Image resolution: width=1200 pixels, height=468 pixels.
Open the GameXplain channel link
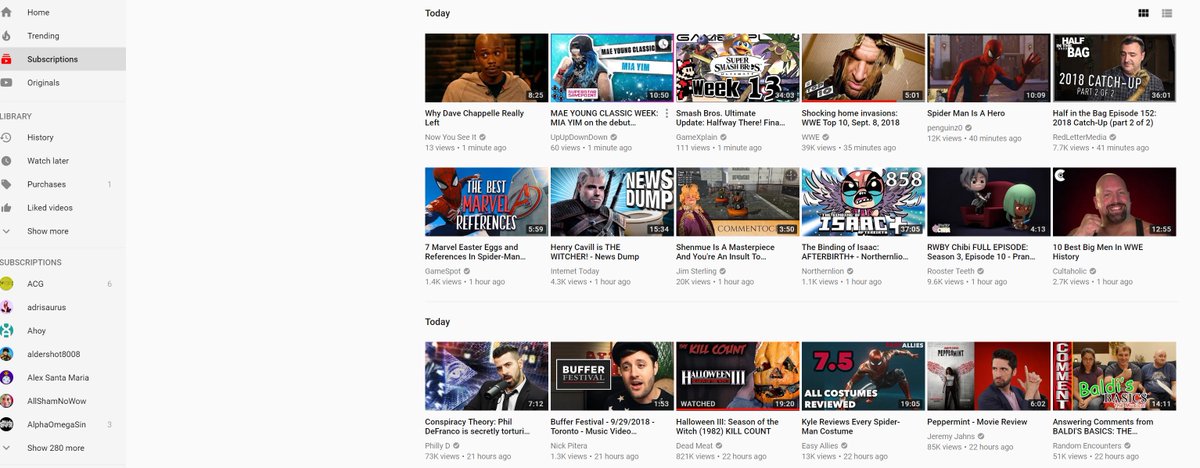coord(697,136)
